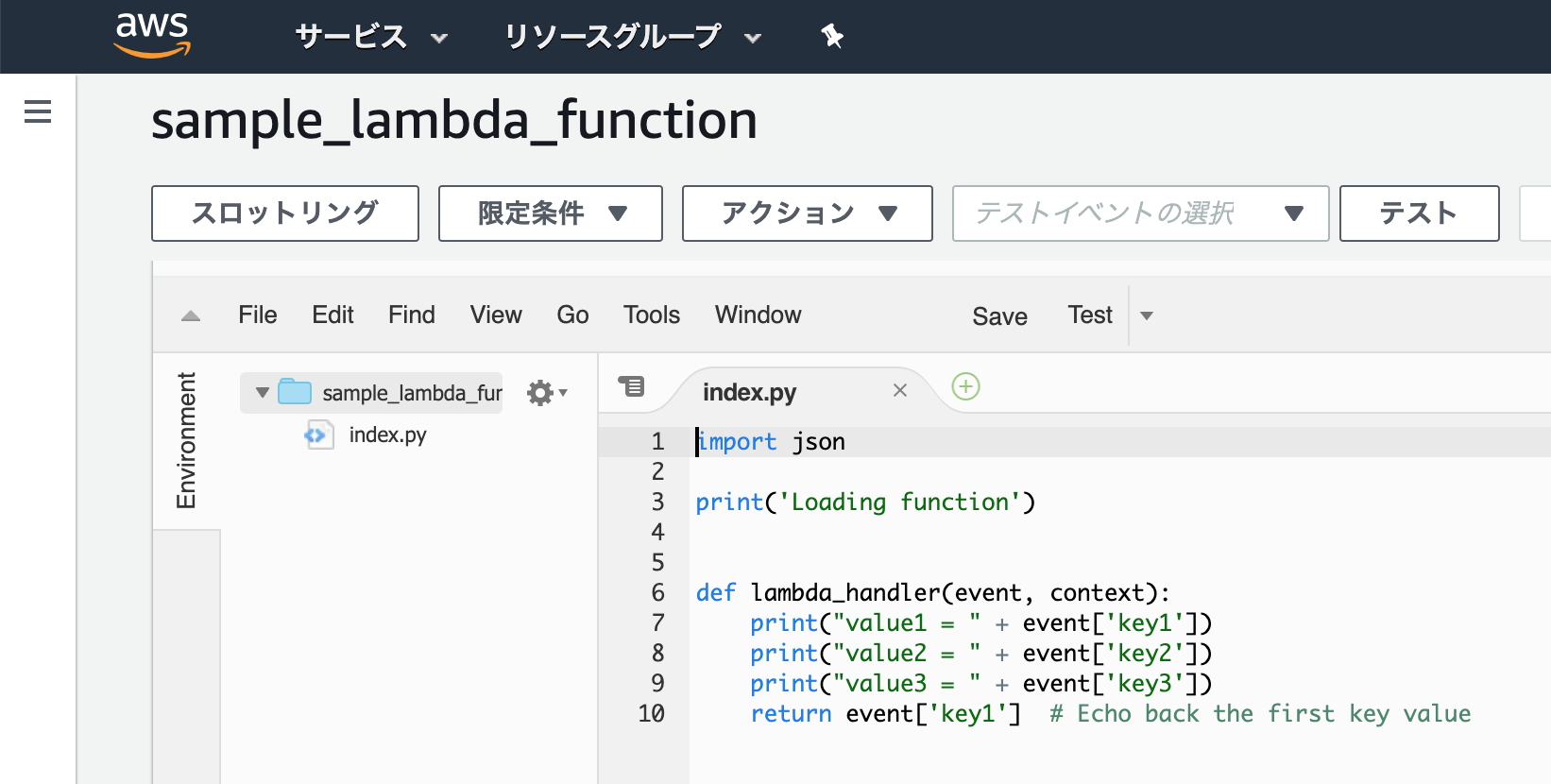This screenshot has width=1551, height=784.
Task: Open the Find menu
Action: pos(412,315)
